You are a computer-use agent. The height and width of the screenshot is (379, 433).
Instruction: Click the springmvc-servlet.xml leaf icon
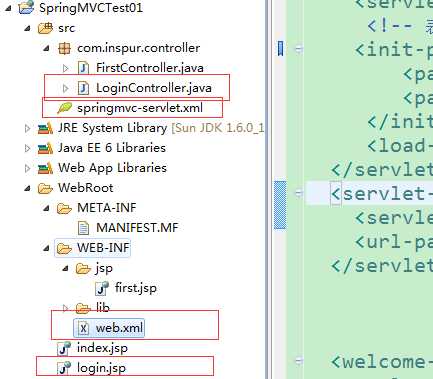point(65,108)
